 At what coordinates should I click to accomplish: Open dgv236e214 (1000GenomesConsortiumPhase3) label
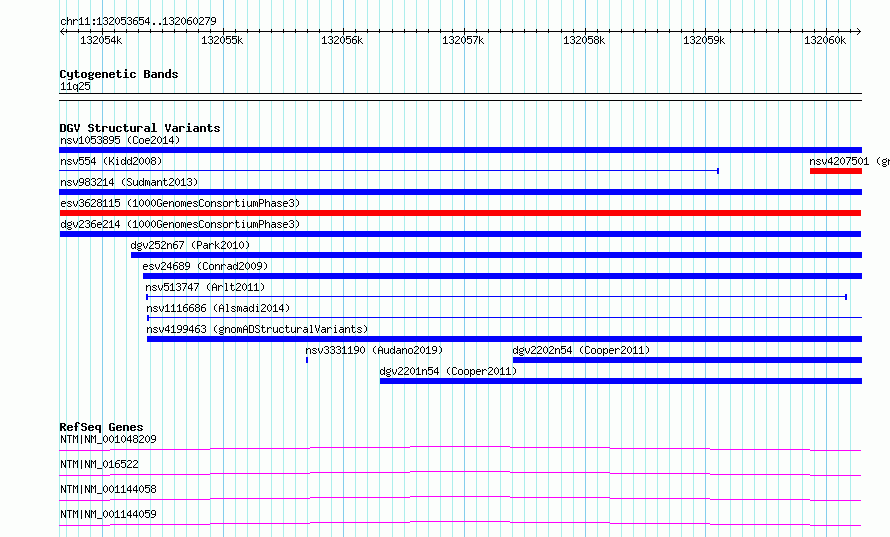(180, 224)
